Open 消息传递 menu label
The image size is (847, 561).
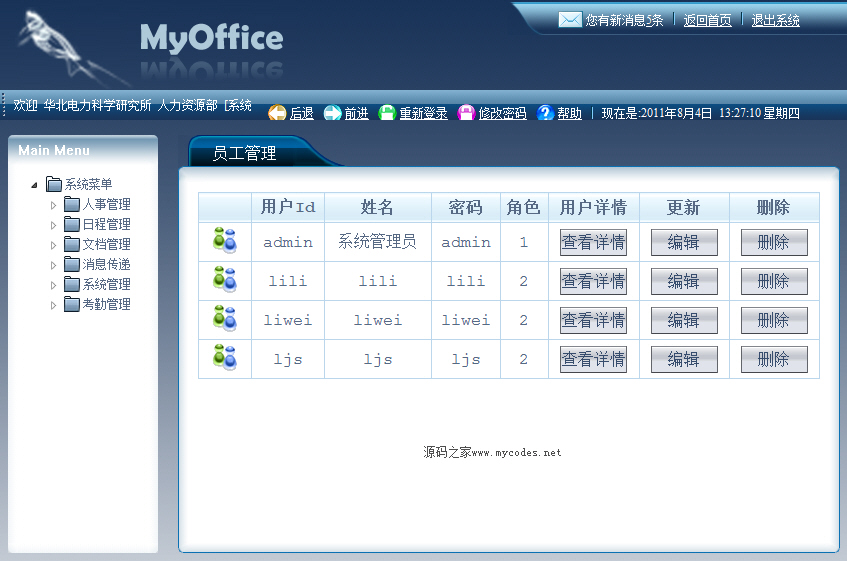106,264
